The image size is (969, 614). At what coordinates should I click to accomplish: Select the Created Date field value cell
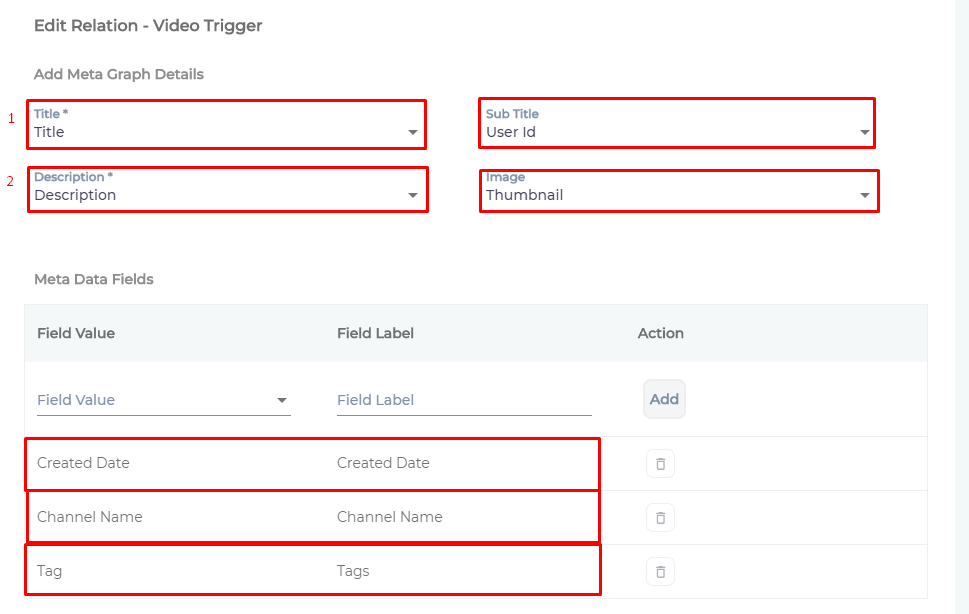click(83, 463)
